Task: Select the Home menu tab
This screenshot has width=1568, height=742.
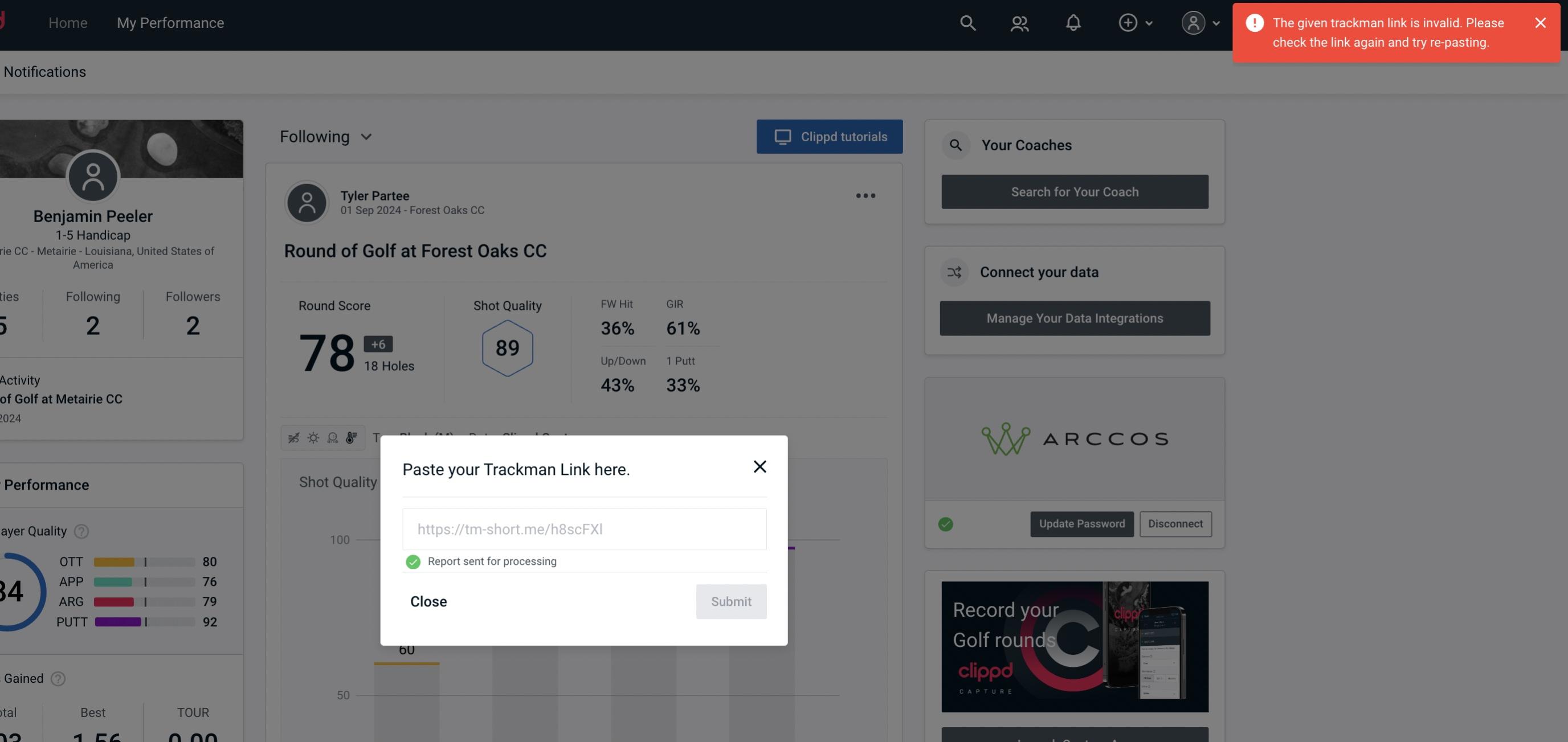Action: pos(68,22)
